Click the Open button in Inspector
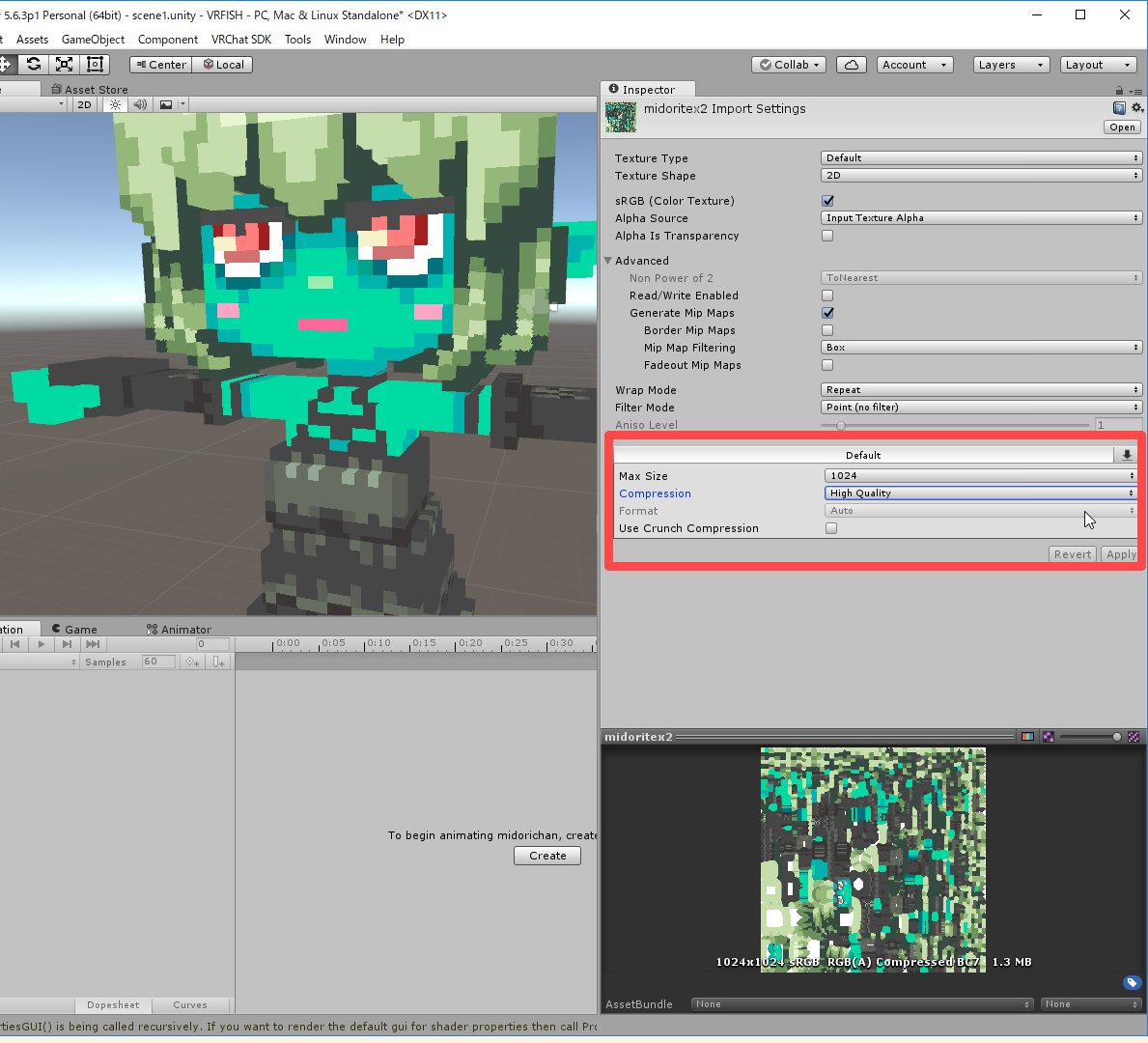The height and width of the screenshot is (1043, 1148). [x=1122, y=127]
